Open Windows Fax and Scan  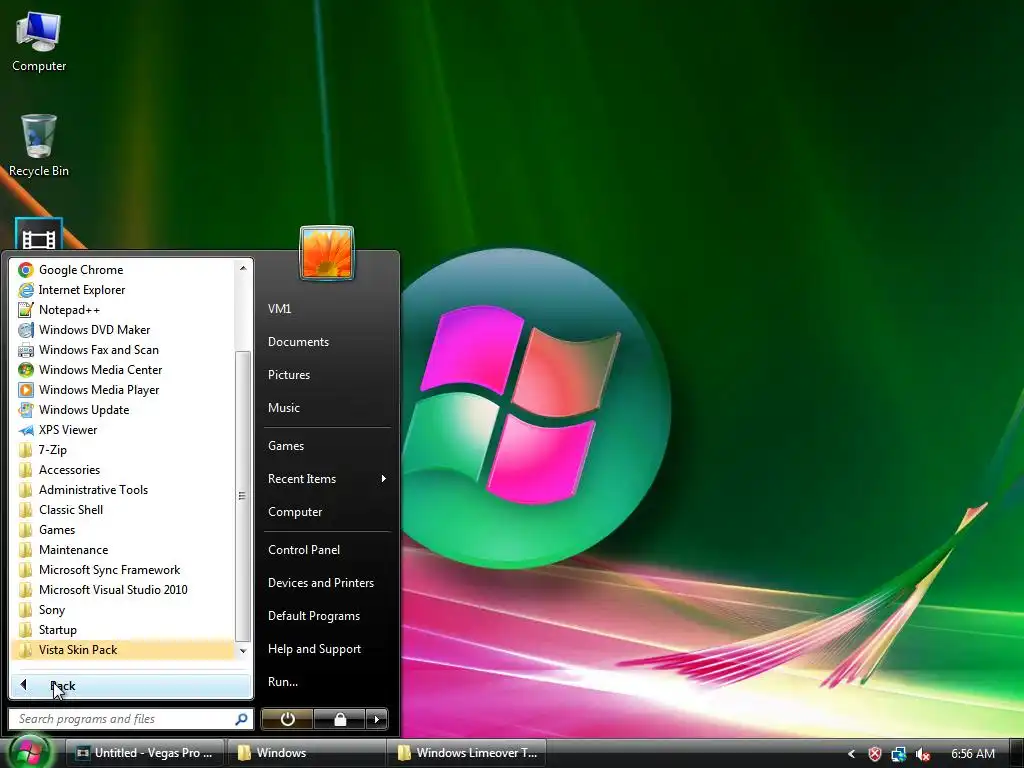coord(123,350)
